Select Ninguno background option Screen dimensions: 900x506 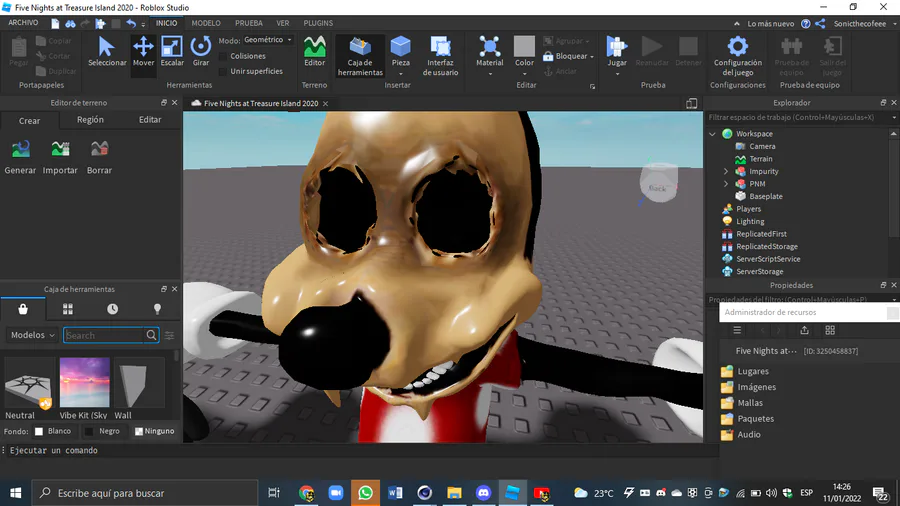[x=154, y=431]
